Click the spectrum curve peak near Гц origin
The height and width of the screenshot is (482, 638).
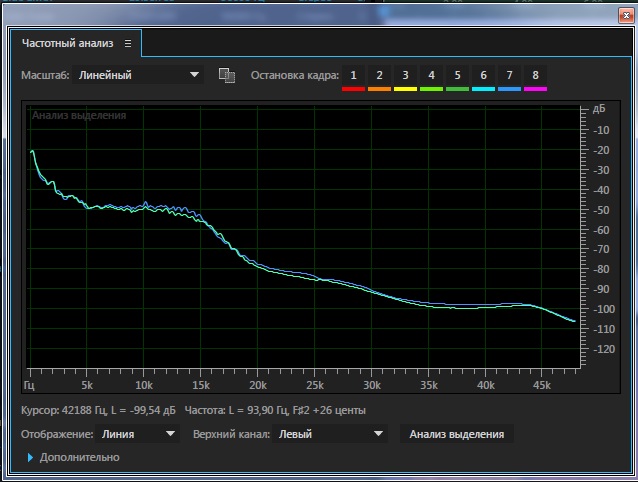[x=32, y=151]
